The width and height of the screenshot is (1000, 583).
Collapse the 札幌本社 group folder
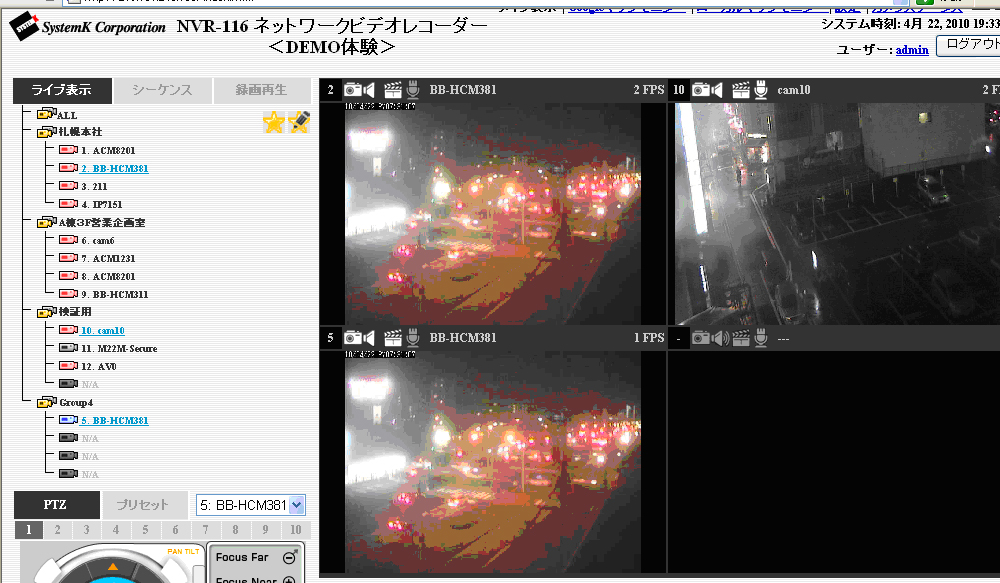pos(47,132)
